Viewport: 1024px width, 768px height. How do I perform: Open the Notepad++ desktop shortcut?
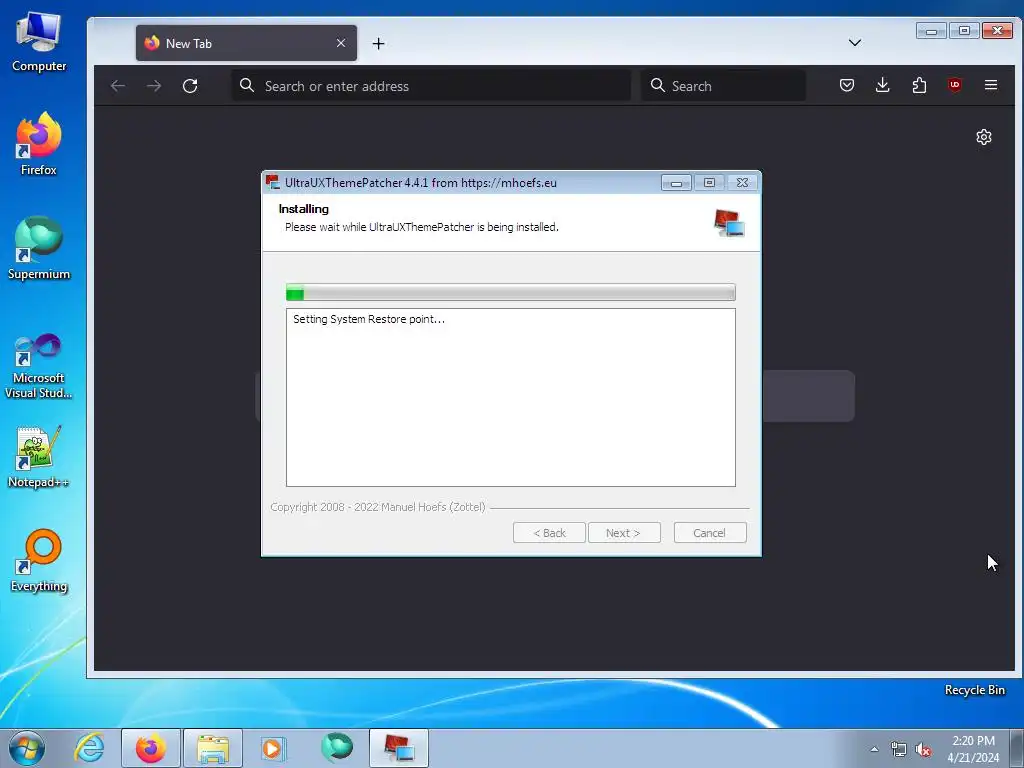pos(39,457)
